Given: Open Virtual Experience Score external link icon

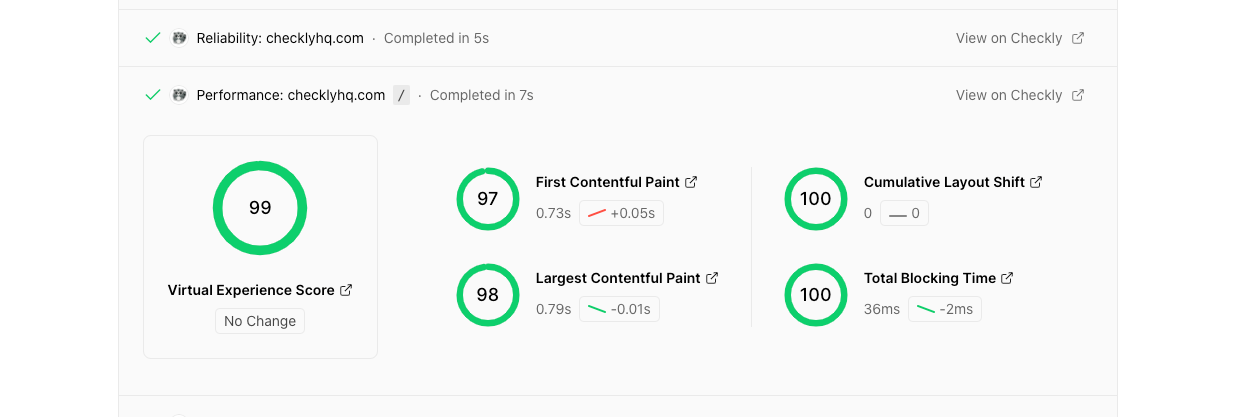Looking at the screenshot, I should pos(346,290).
